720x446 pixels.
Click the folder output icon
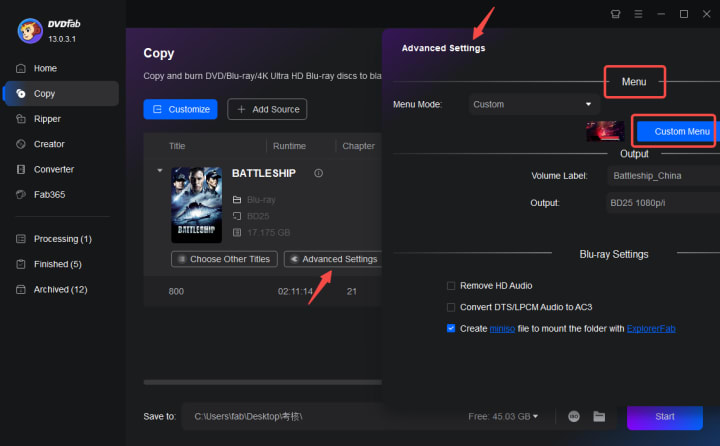click(x=599, y=417)
